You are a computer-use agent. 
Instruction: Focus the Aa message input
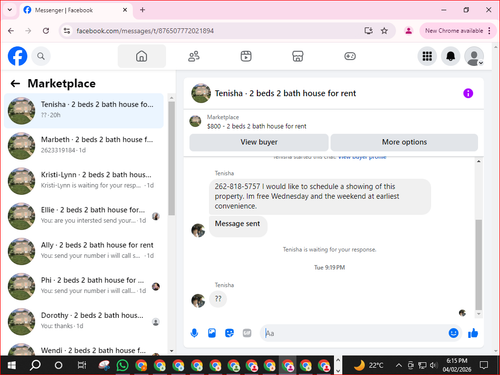pos(355,333)
